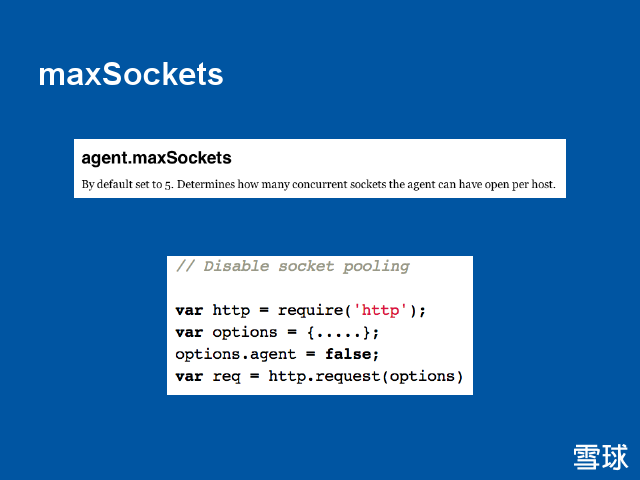Click the red 'http' string literal

[375, 310]
